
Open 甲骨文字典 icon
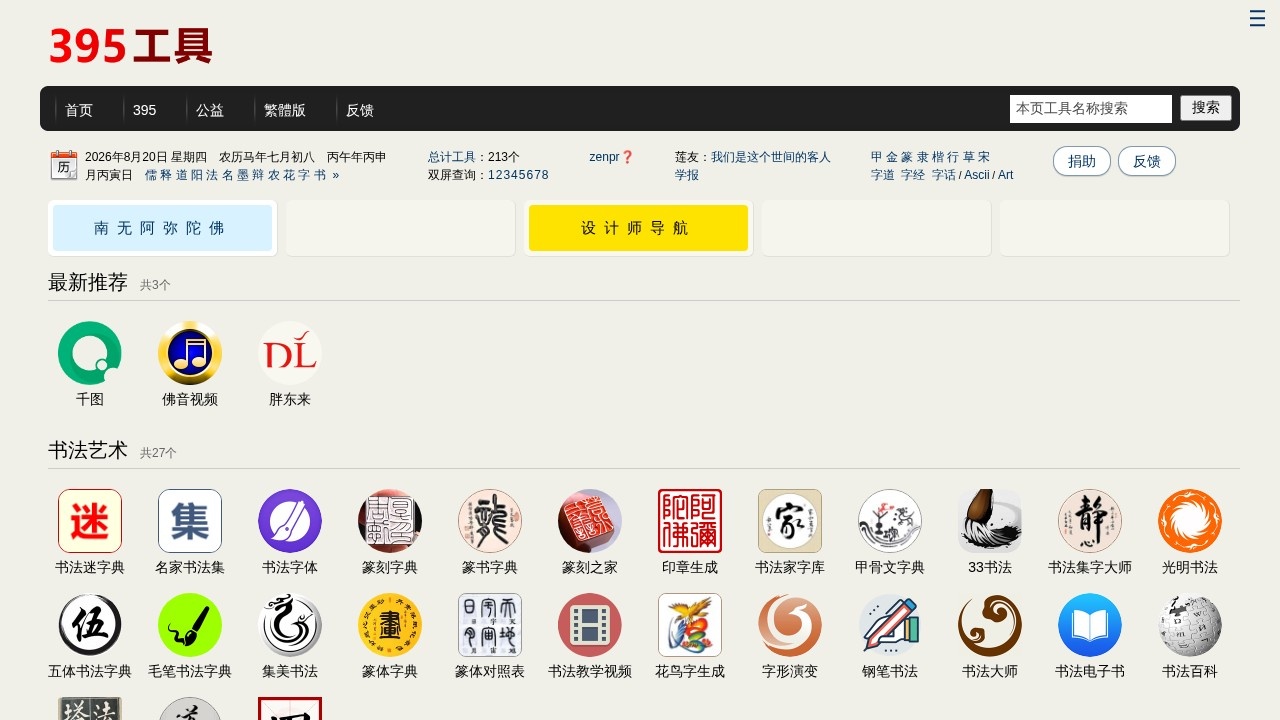tap(890, 521)
